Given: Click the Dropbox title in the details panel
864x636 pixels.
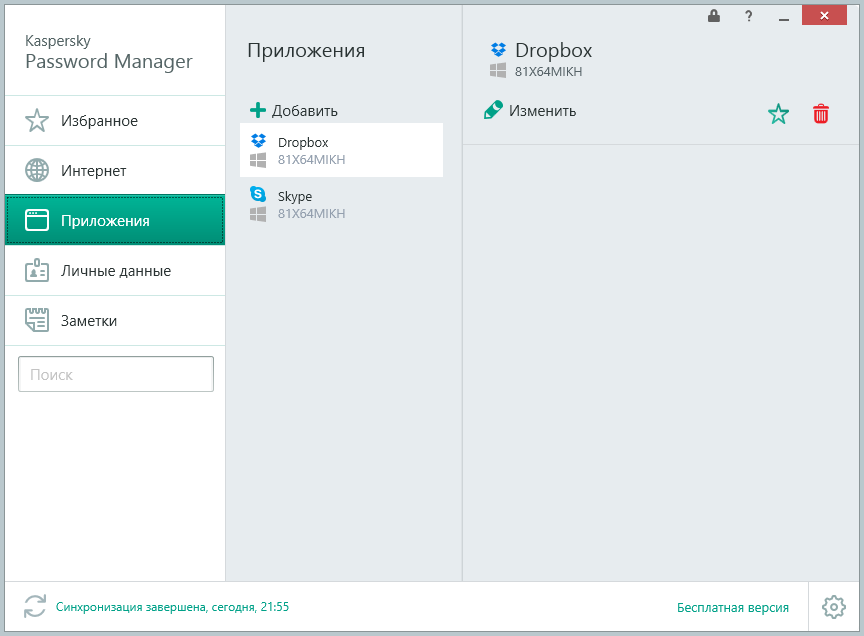Looking at the screenshot, I should coord(553,50).
